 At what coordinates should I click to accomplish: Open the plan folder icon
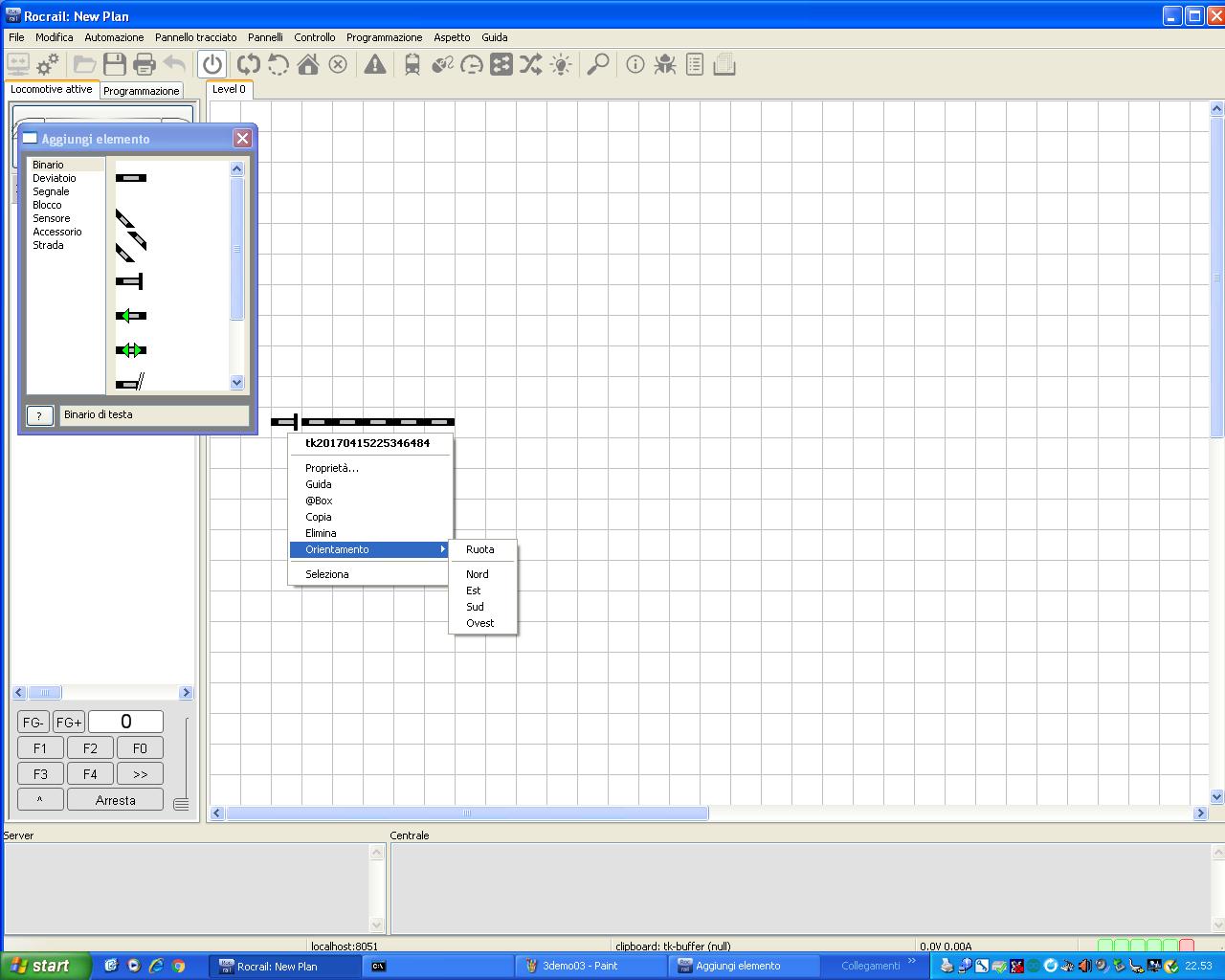tap(85, 65)
